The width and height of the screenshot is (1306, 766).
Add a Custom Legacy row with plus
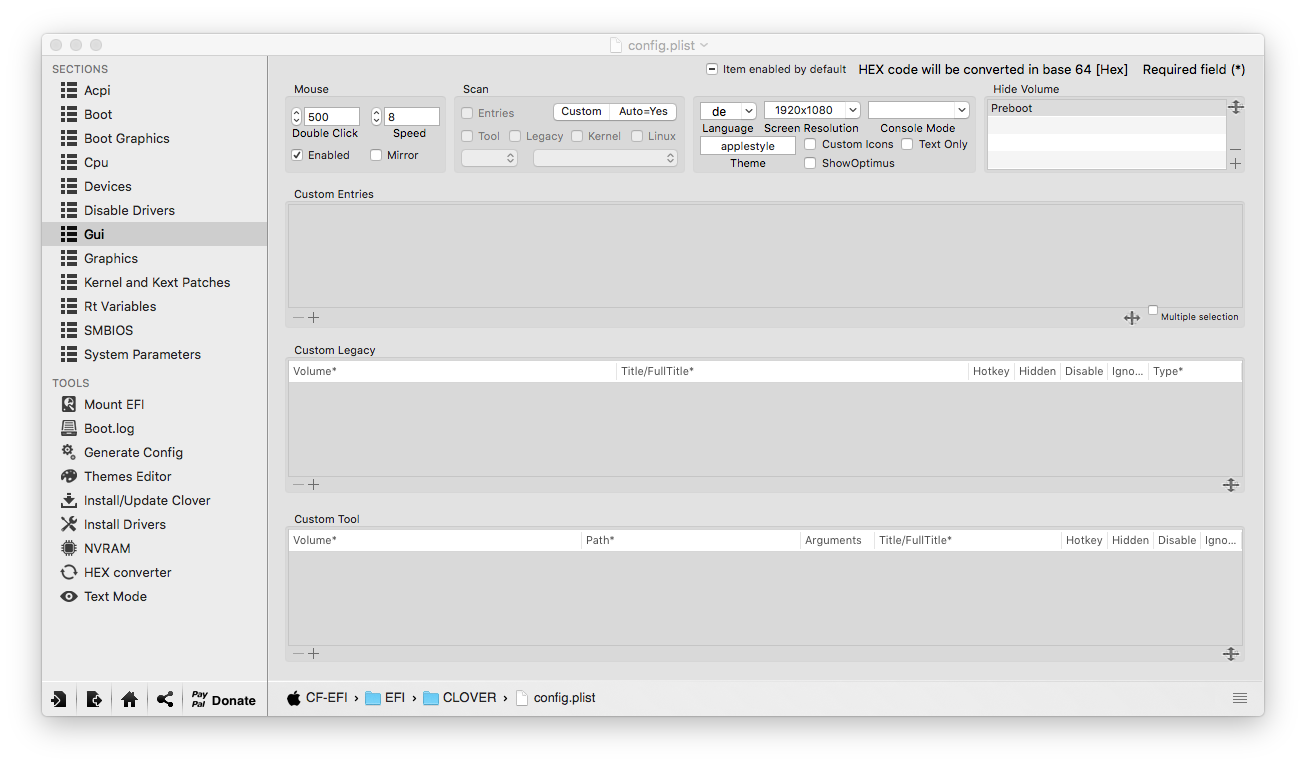point(313,485)
